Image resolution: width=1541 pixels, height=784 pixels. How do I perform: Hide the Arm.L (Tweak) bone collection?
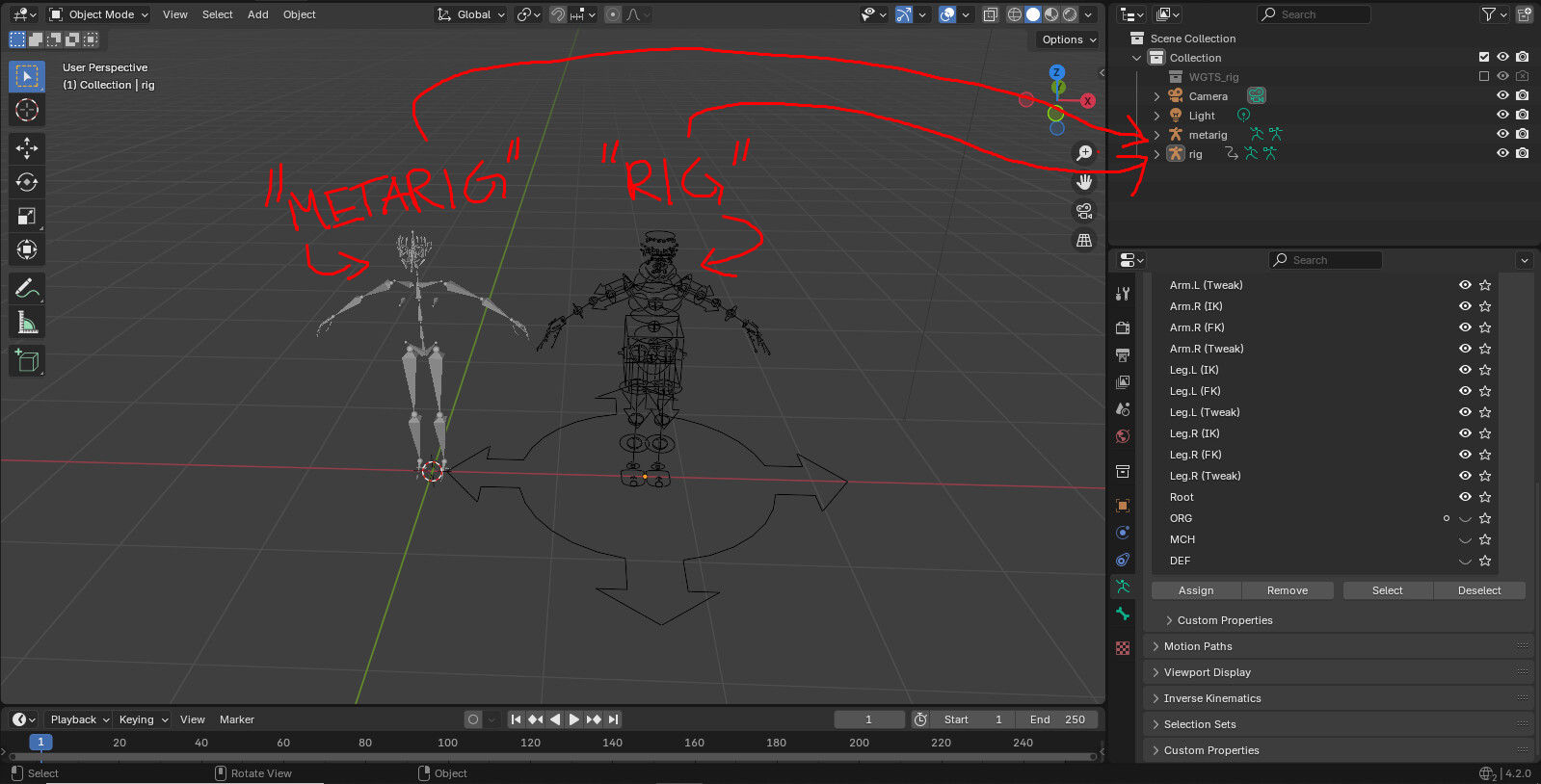(1465, 285)
